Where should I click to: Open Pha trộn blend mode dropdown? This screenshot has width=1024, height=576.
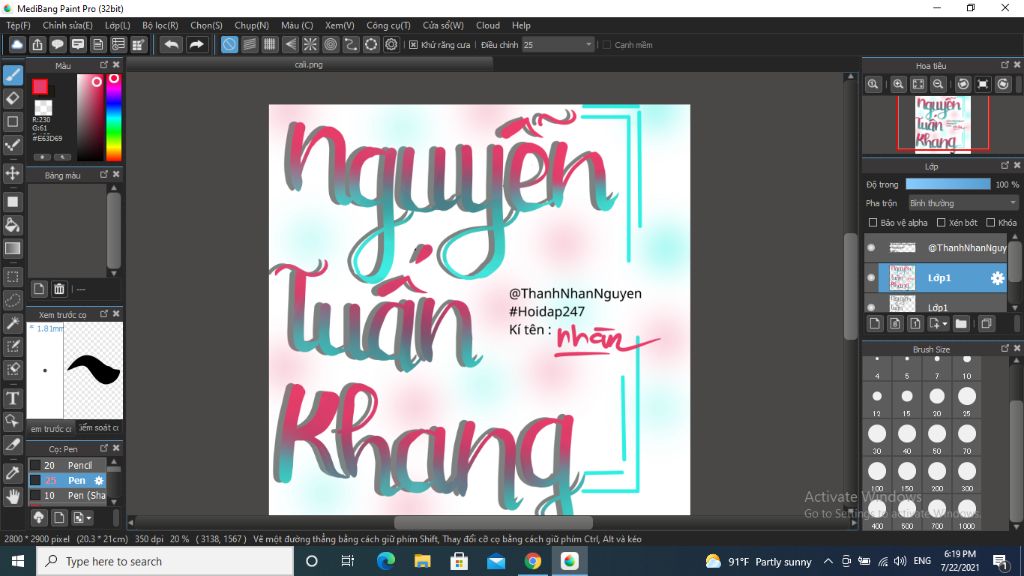click(x=963, y=203)
